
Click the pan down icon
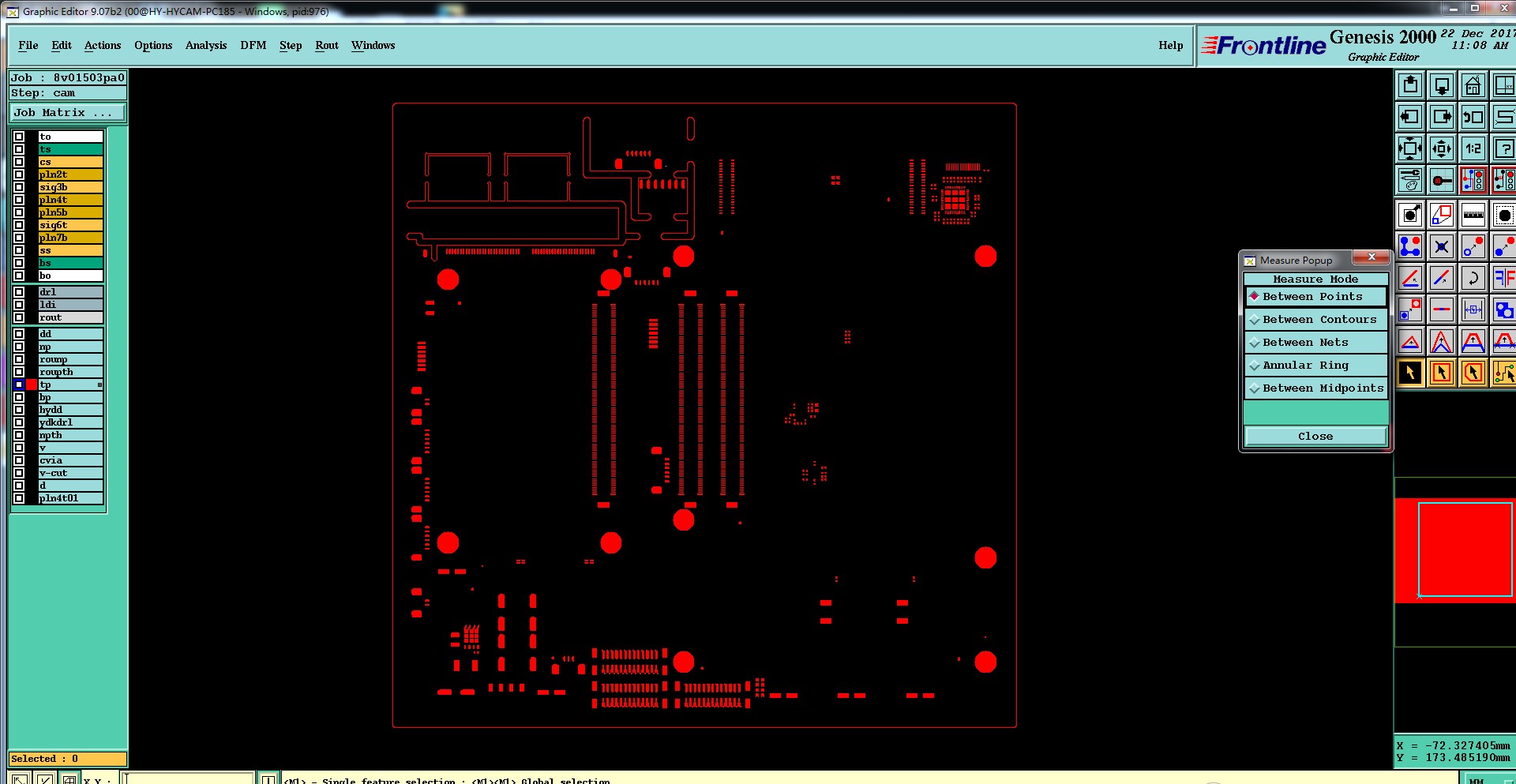(1442, 85)
